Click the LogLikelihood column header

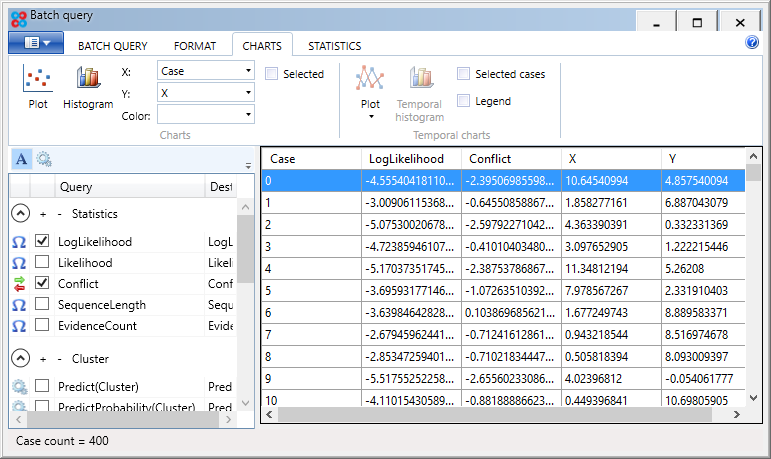pyautogui.click(x=411, y=159)
